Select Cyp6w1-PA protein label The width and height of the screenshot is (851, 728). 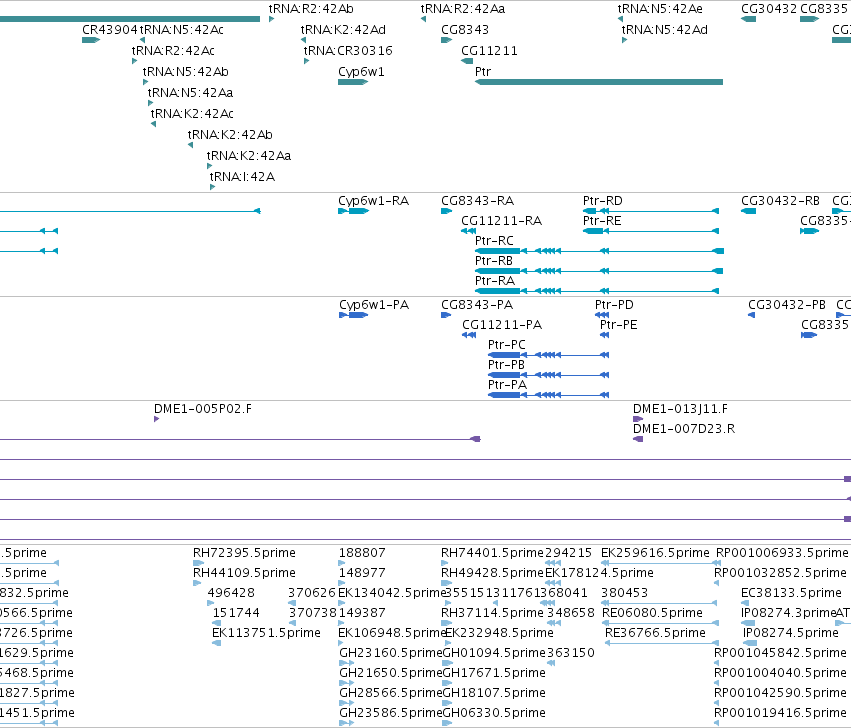click(x=374, y=306)
